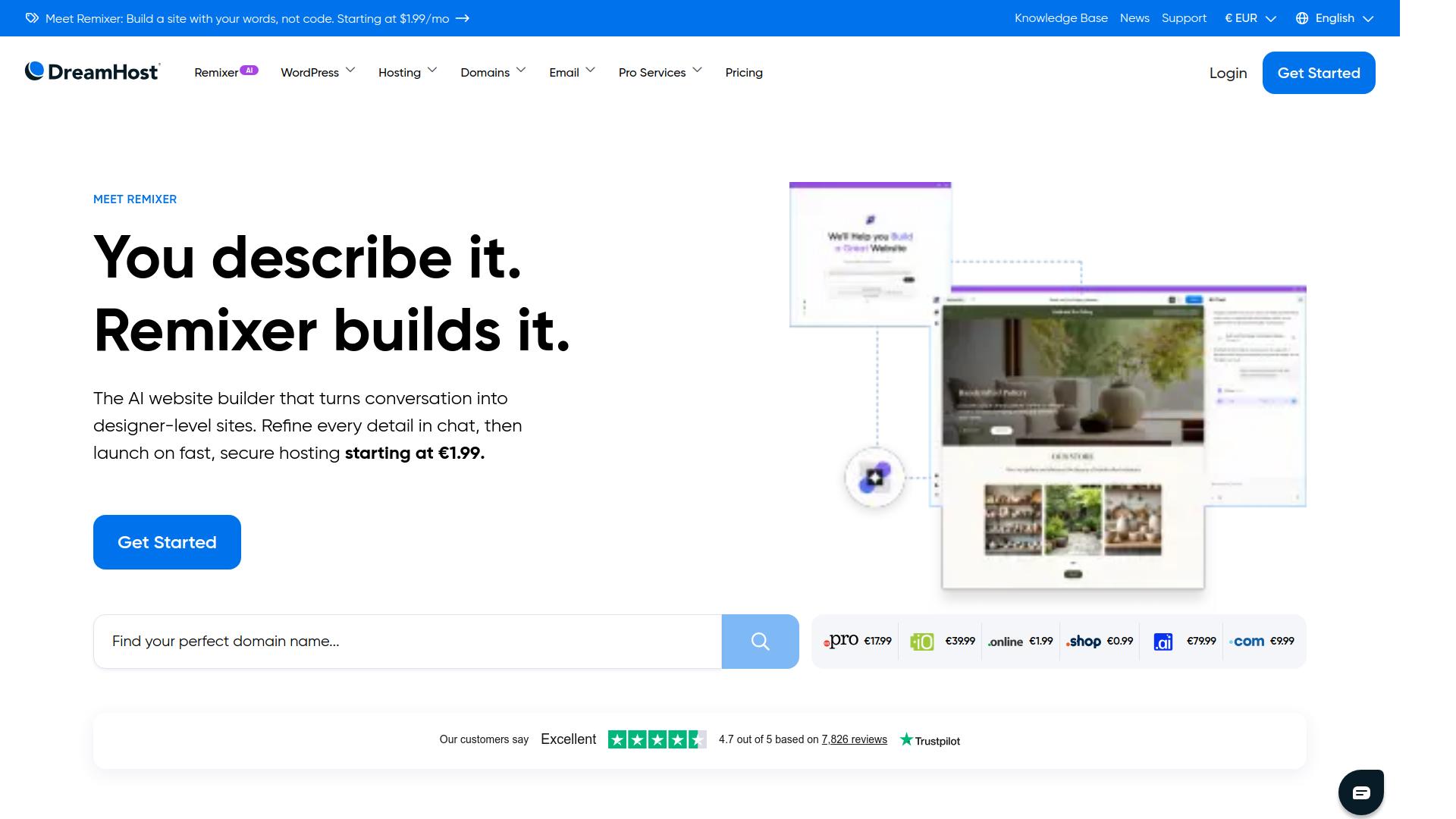The height and width of the screenshot is (819, 1456).
Task: Click the .ai domain price tile
Action: (1183, 642)
